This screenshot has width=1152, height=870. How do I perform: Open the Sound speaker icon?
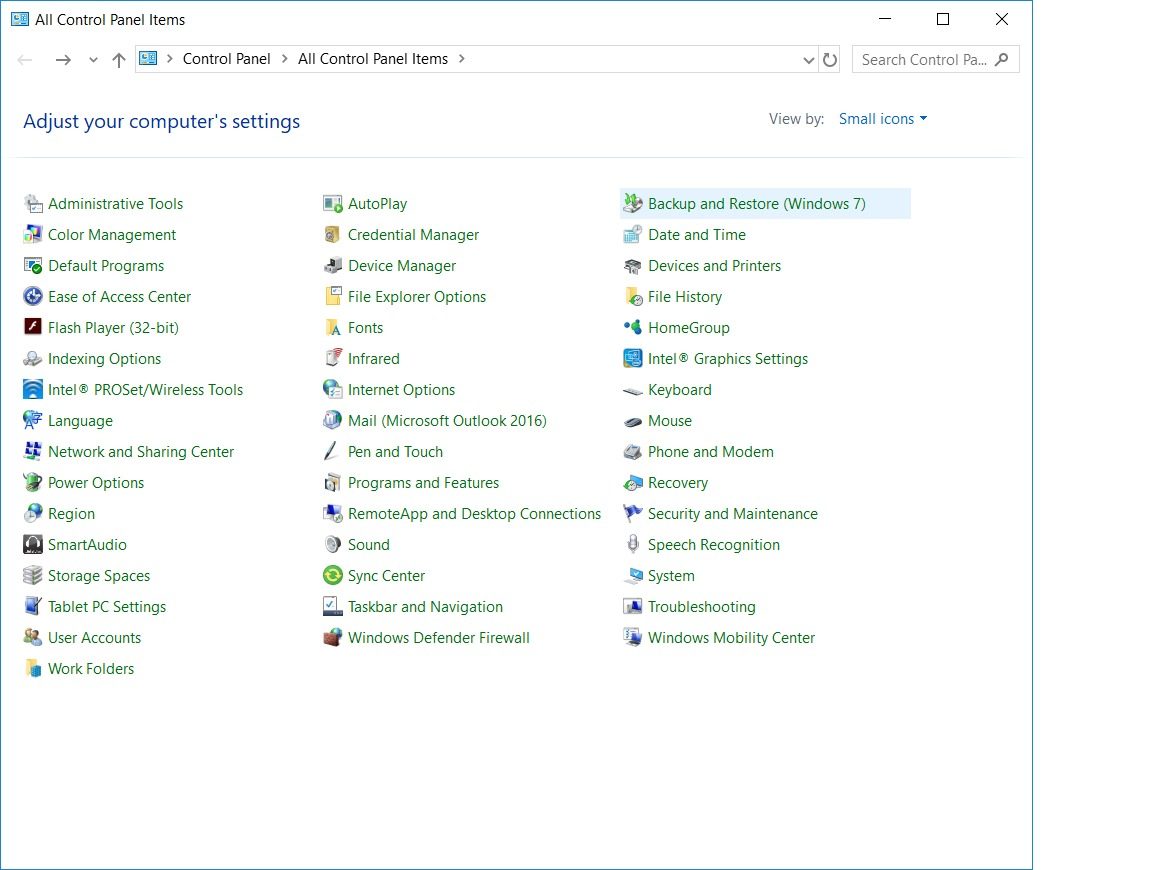(333, 544)
